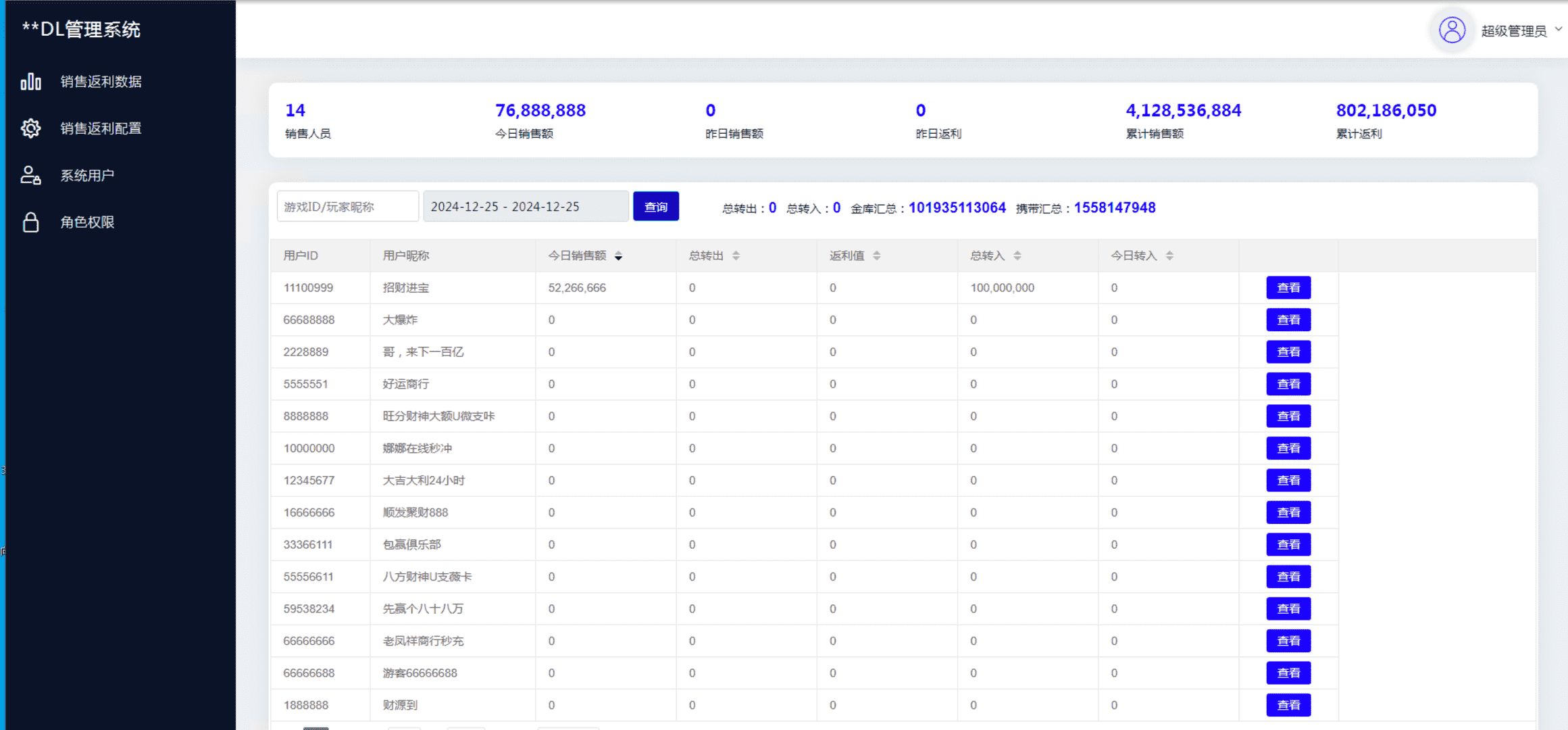Click 查看 for user 招财进宝
The height and width of the screenshot is (730, 1568).
click(1288, 288)
